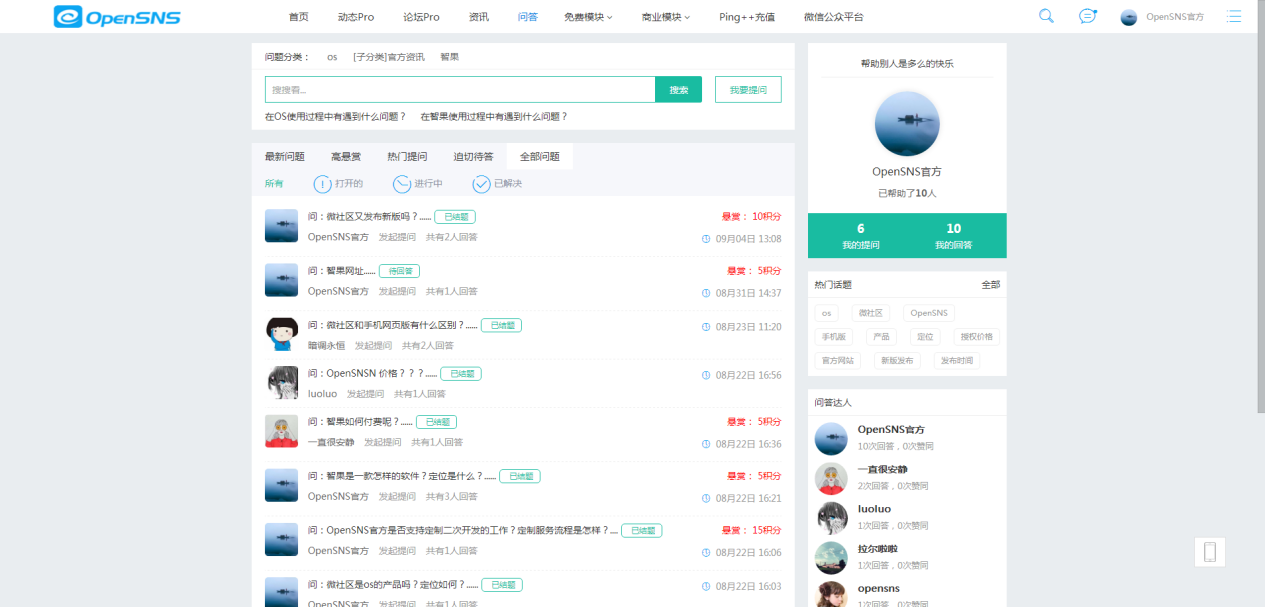
Task: Select the 新版发布 hot topic tag
Action: (898, 361)
